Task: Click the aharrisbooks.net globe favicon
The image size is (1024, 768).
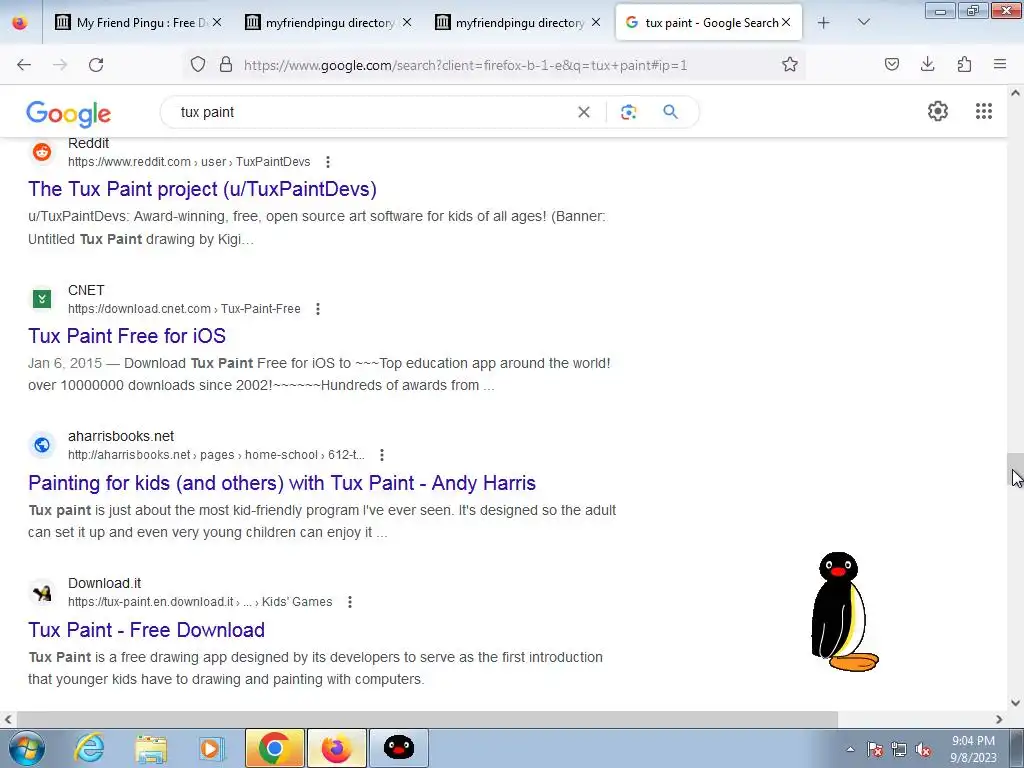Action: pyautogui.click(x=42, y=445)
